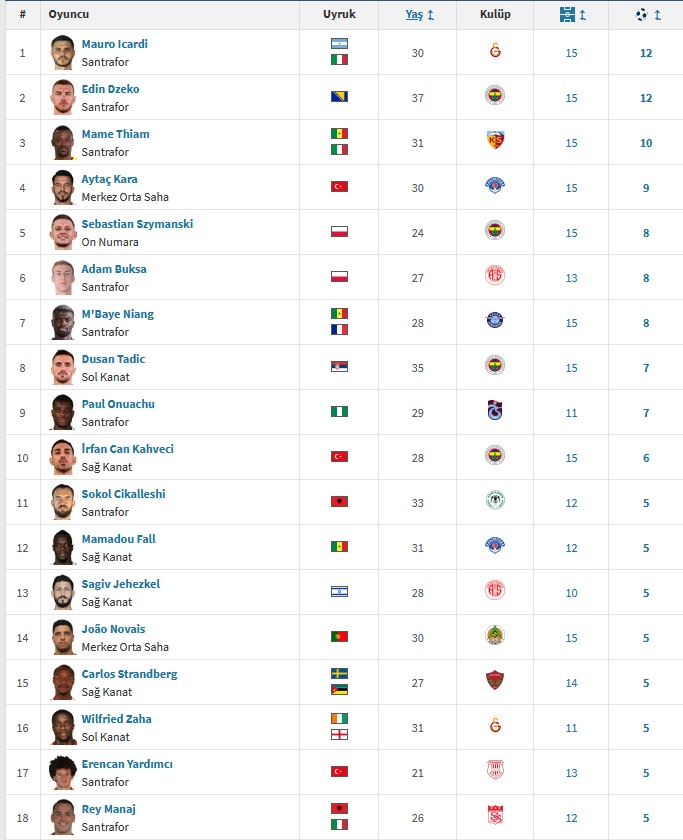Click the Konyaspor crest in Sokol Cikalleshi's row
Image resolution: width=683 pixels, height=840 pixels.
pos(495,500)
